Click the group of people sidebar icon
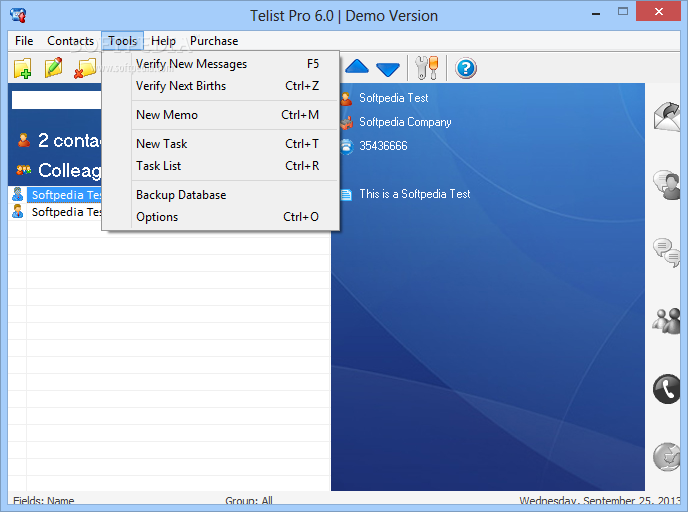This screenshot has height=512, width=688. tap(667, 321)
